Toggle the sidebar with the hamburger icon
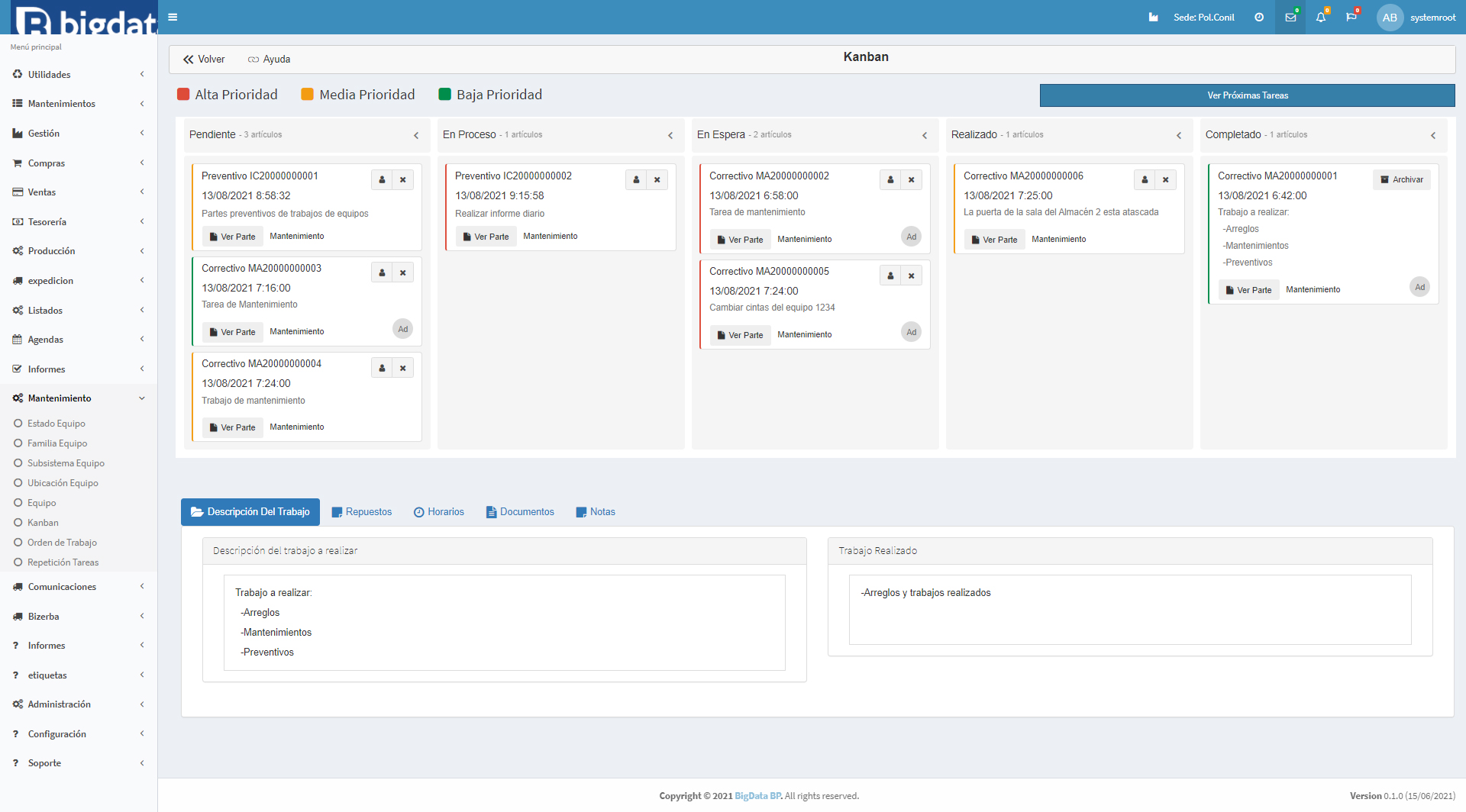This screenshot has height=812, width=1466. tap(173, 17)
